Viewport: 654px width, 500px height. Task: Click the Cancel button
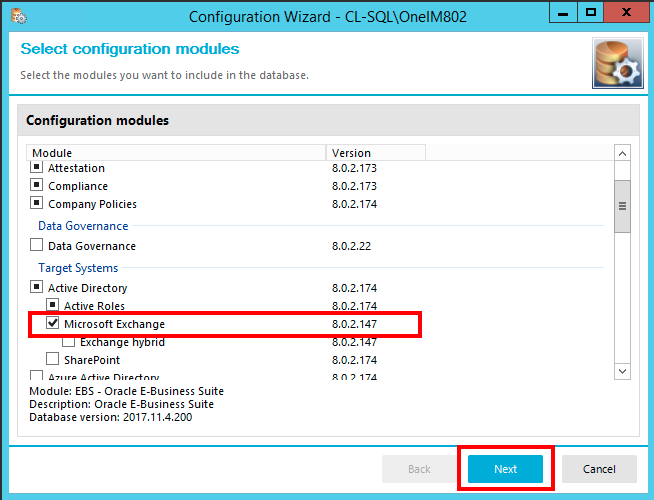coord(599,469)
